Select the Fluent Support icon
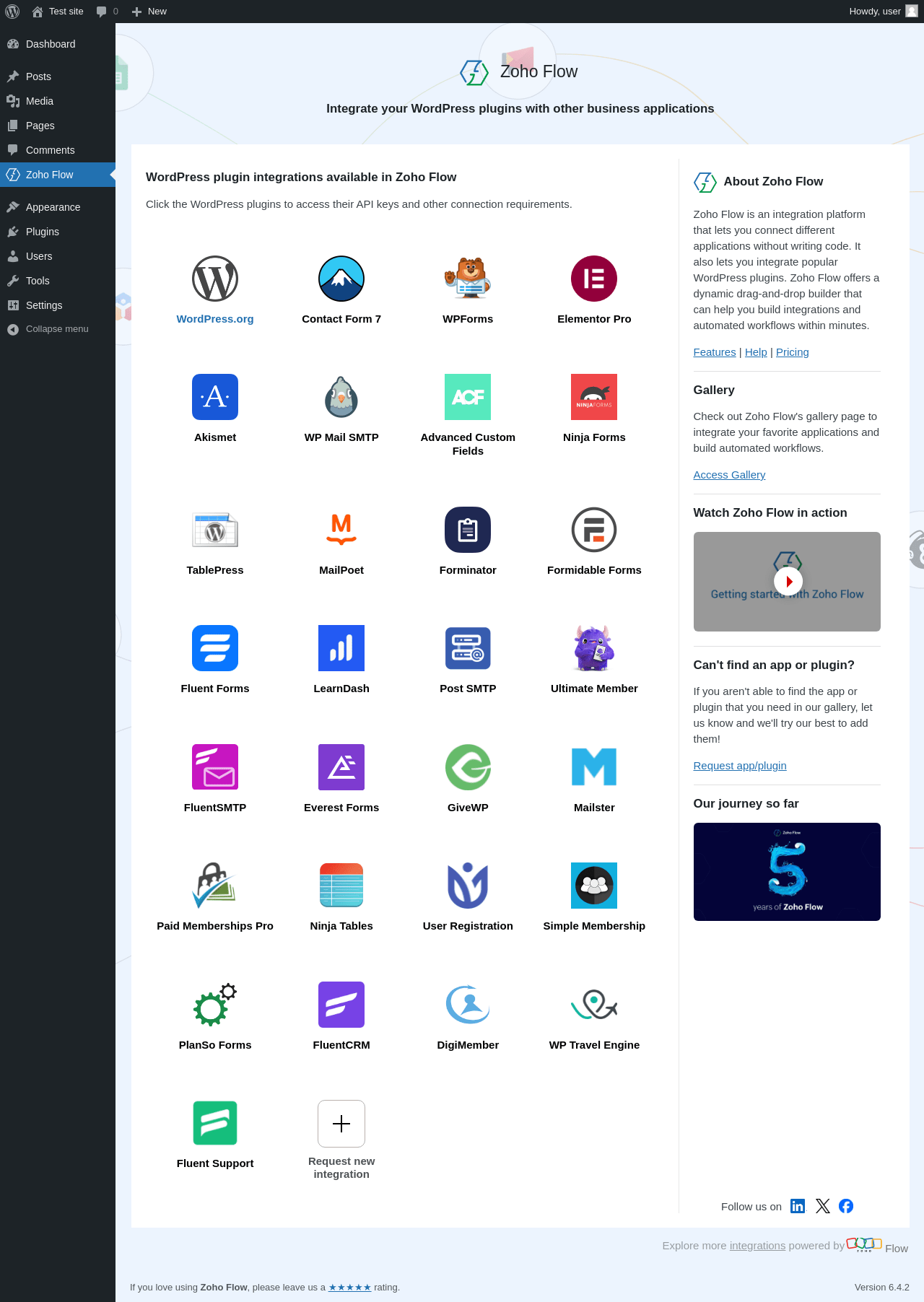The image size is (924, 1302). pyautogui.click(x=215, y=1123)
